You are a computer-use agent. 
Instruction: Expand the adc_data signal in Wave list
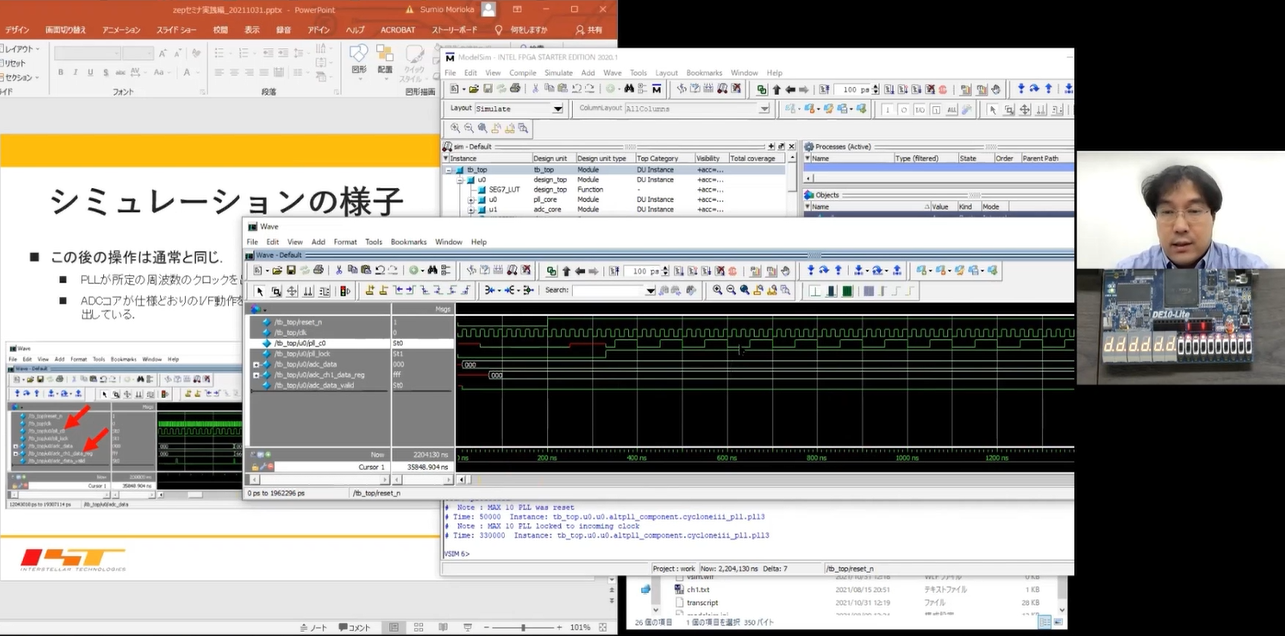[256, 364]
